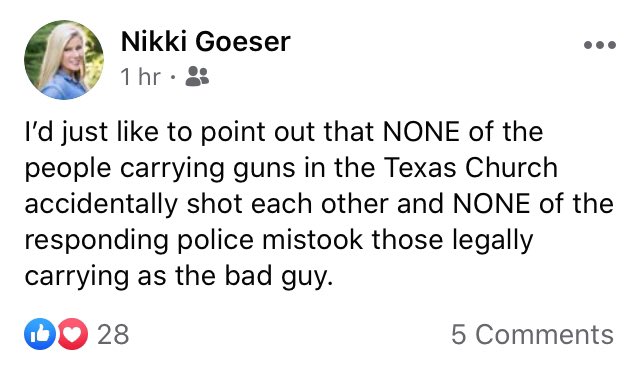The height and width of the screenshot is (366, 640).
Task: Click the friends audience icon
Action: point(197,76)
